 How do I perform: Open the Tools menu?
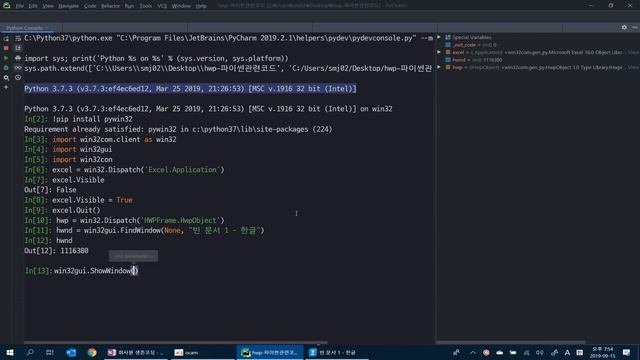coord(145,6)
